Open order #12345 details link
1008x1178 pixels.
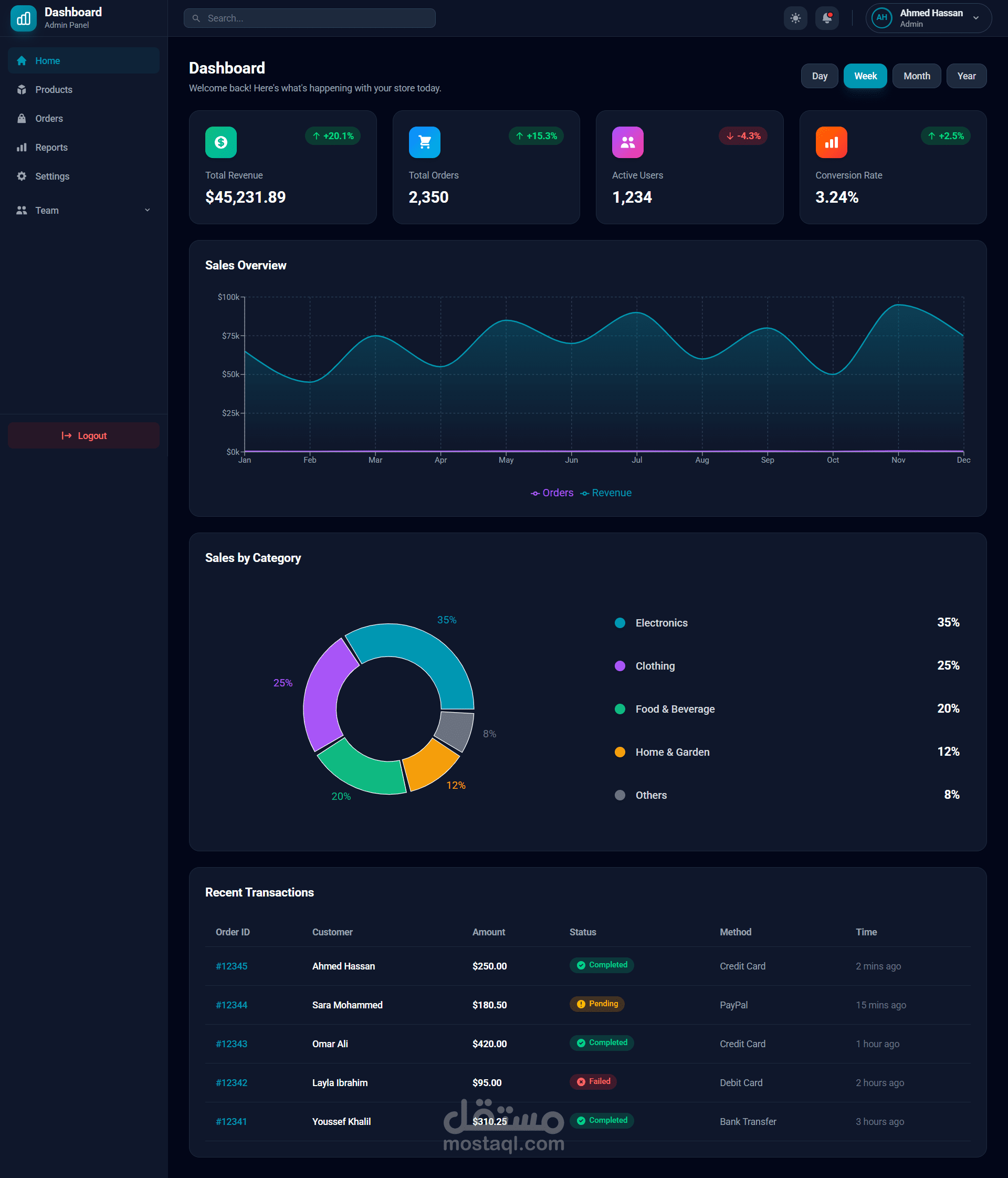point(231,966)
